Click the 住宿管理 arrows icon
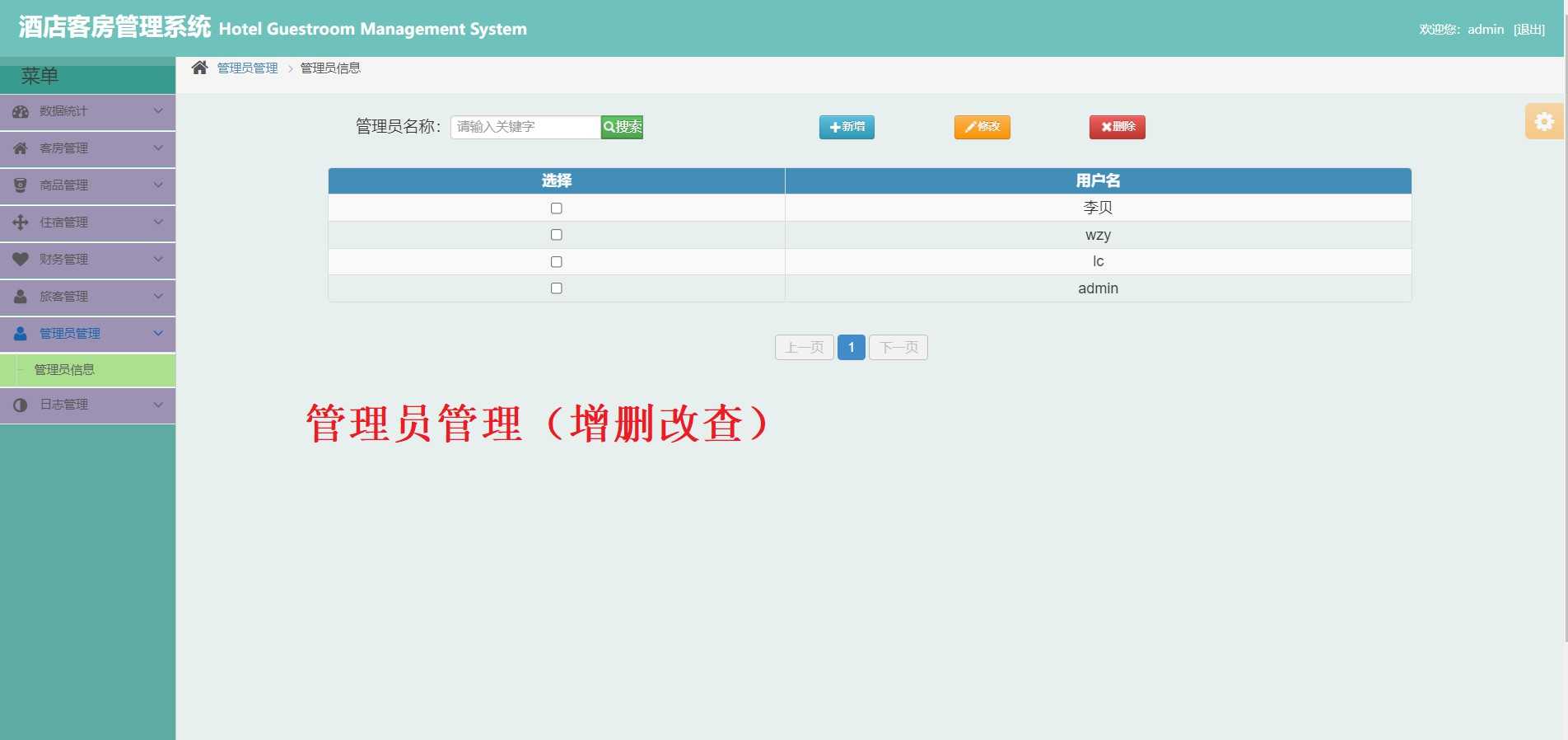The image size is (1568, 740). click(x=21, y=222)
